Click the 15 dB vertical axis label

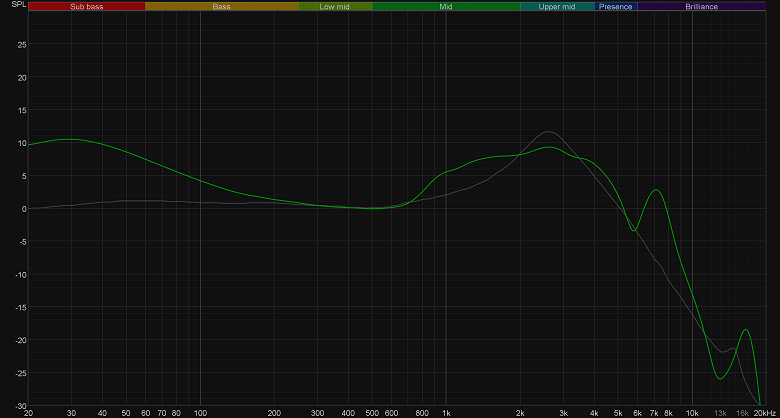(x=22, y=110)
